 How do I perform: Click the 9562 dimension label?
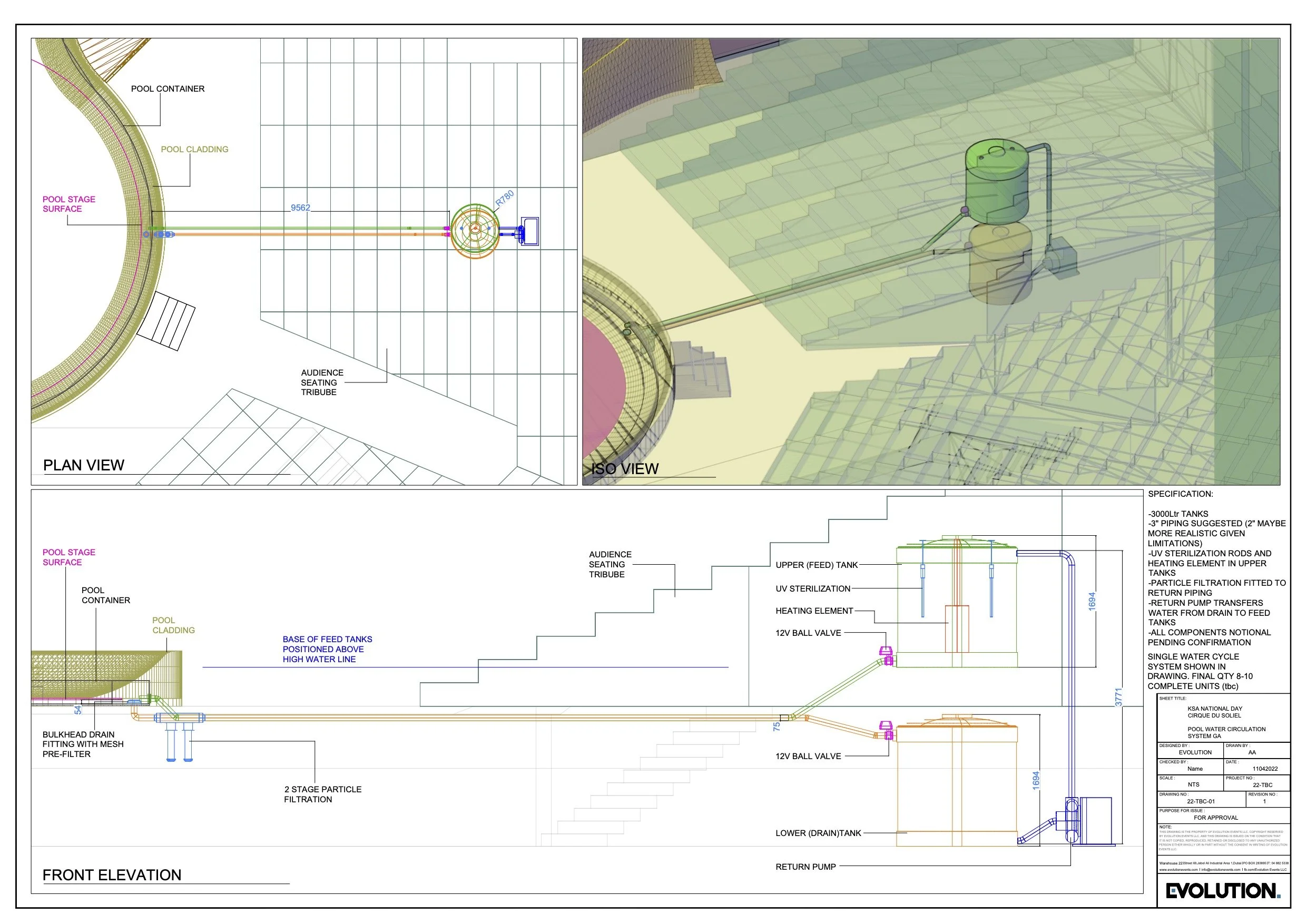click(301, 208)
